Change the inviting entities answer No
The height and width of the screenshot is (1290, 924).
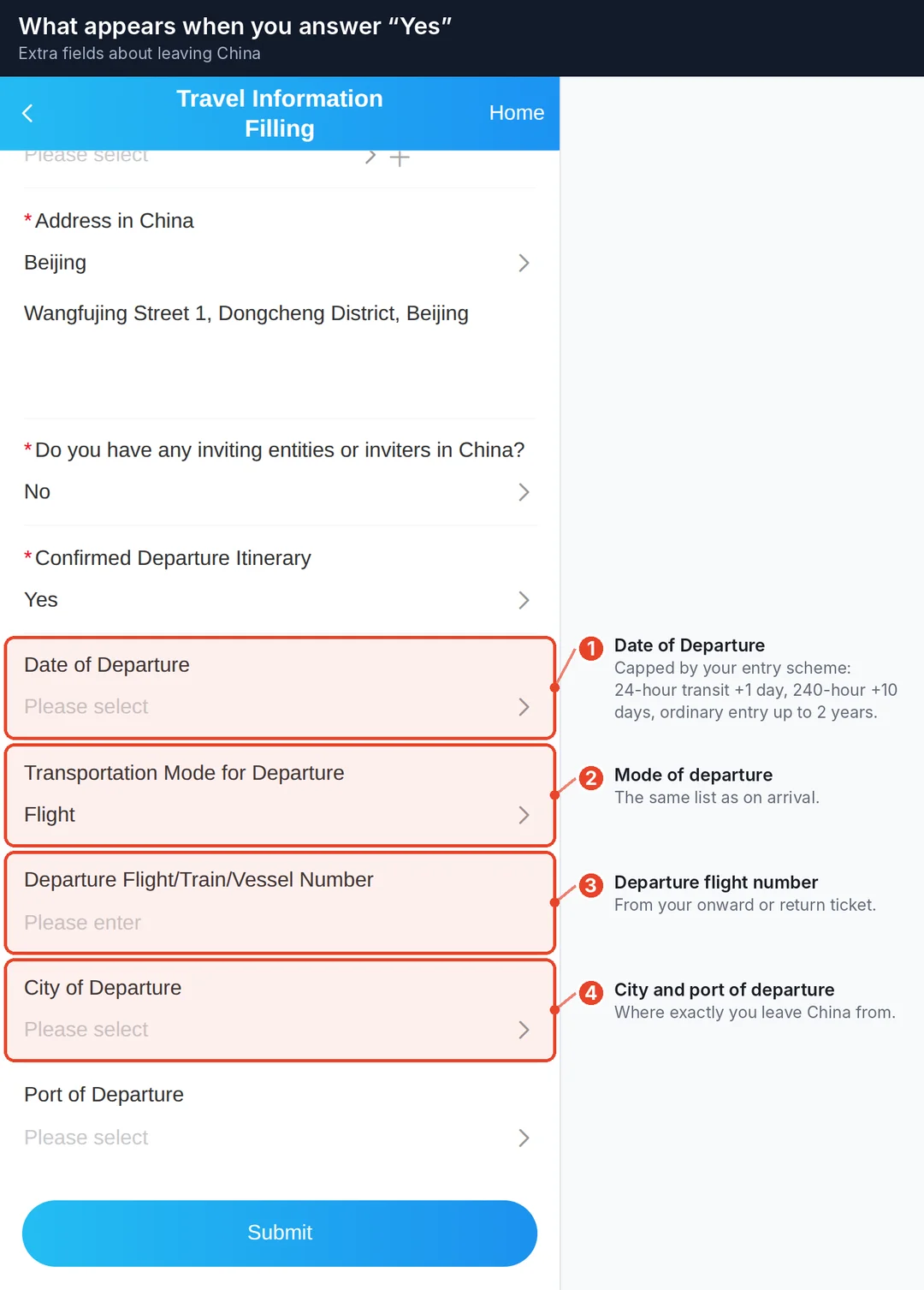click(x=280, y=492)
